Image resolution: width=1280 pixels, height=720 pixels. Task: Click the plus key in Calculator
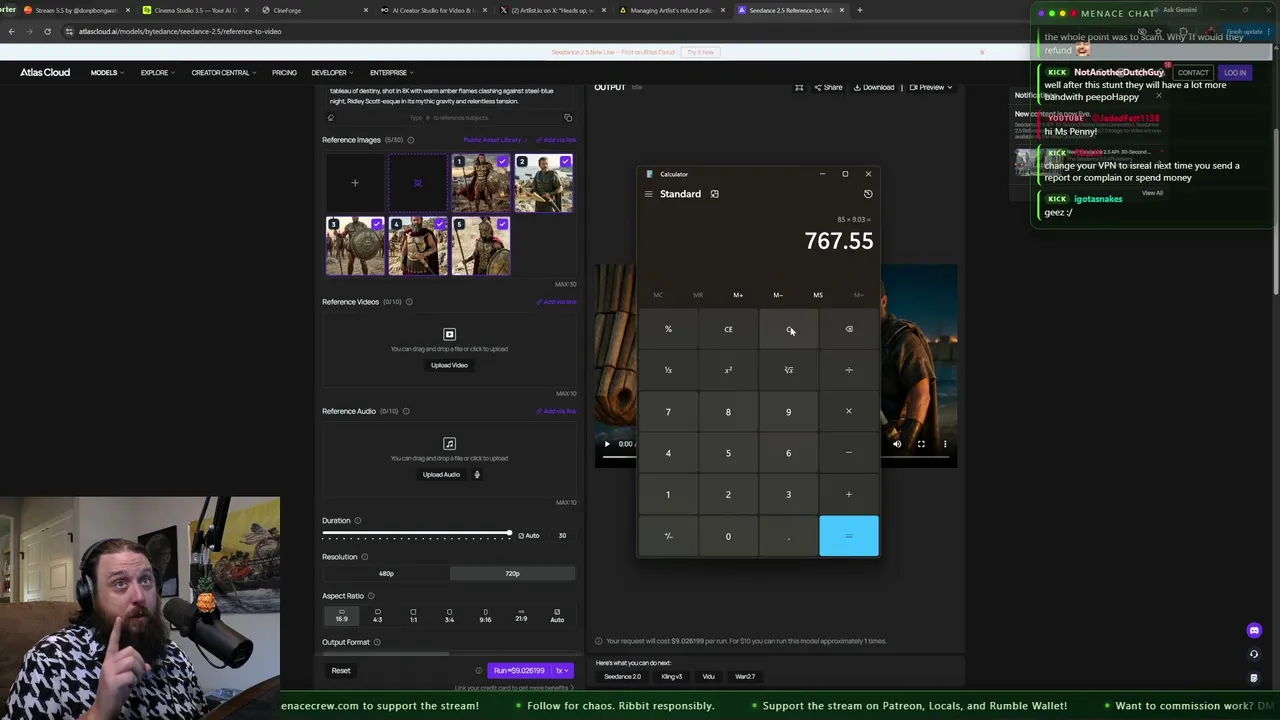coord(849,494)
